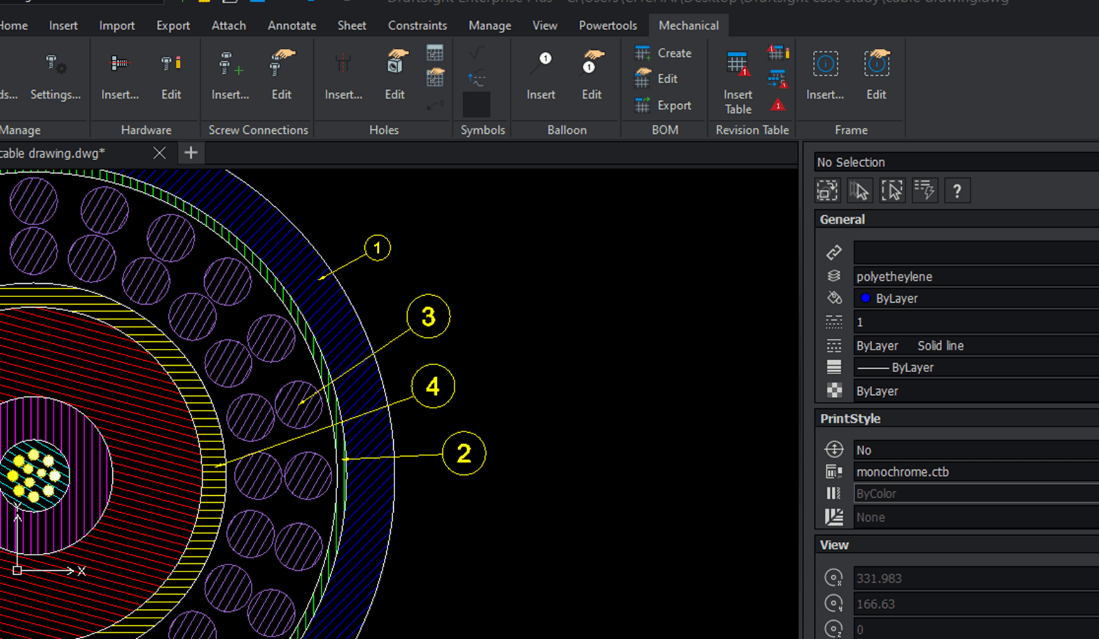Click the blue ByLayer line color field
The height and width of the screenshot is (639, 1099).
975,298
